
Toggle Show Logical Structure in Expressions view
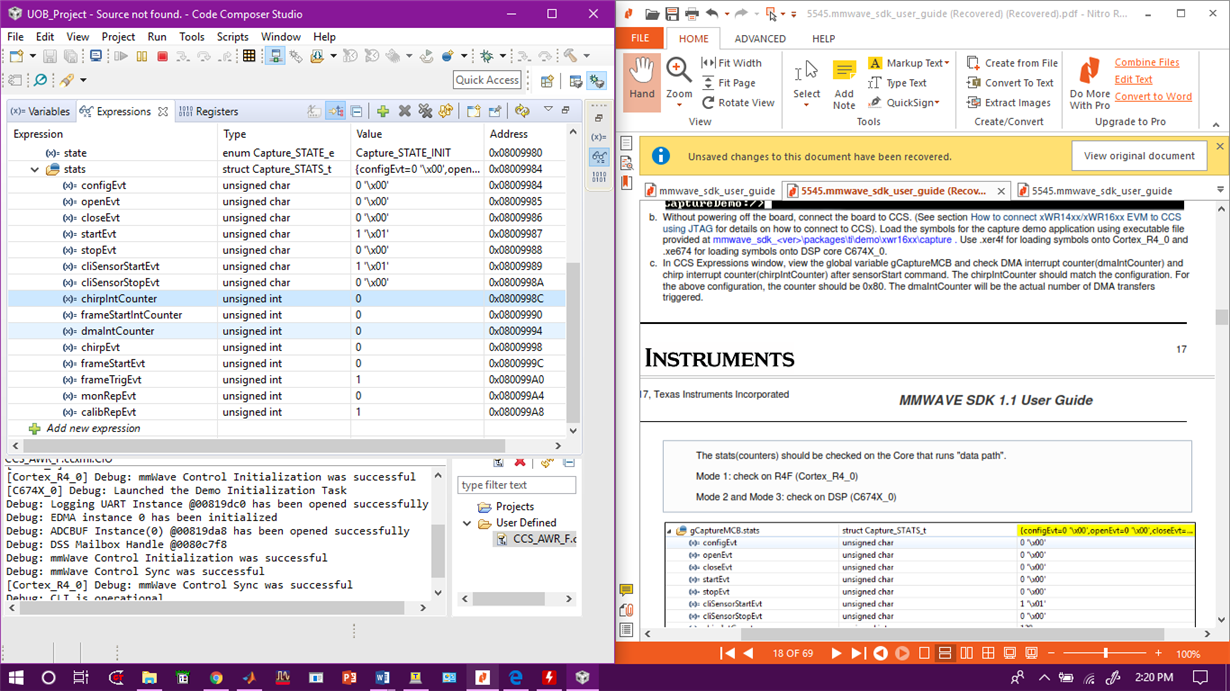pos(335,111)
